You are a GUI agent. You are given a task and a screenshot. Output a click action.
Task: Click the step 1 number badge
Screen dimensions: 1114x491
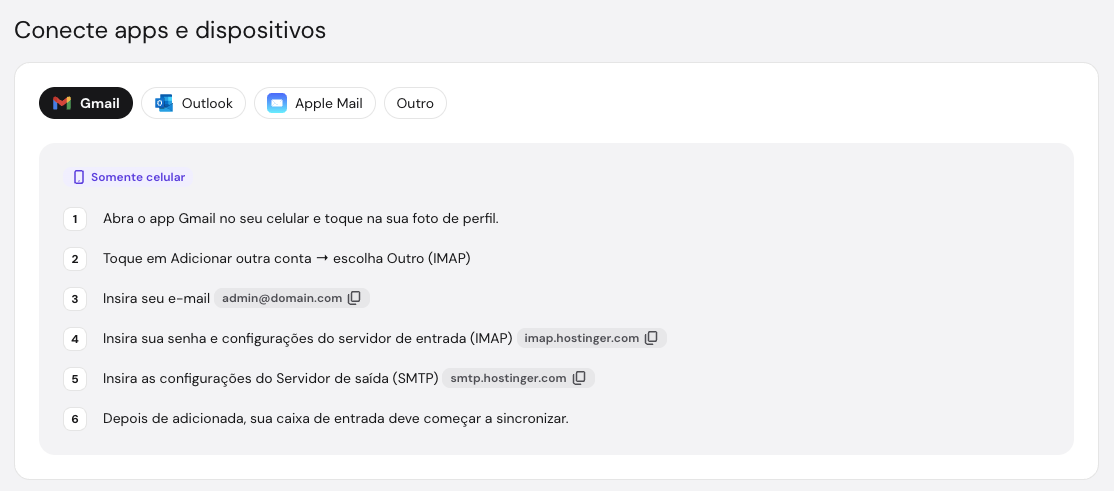click(75, 219)
